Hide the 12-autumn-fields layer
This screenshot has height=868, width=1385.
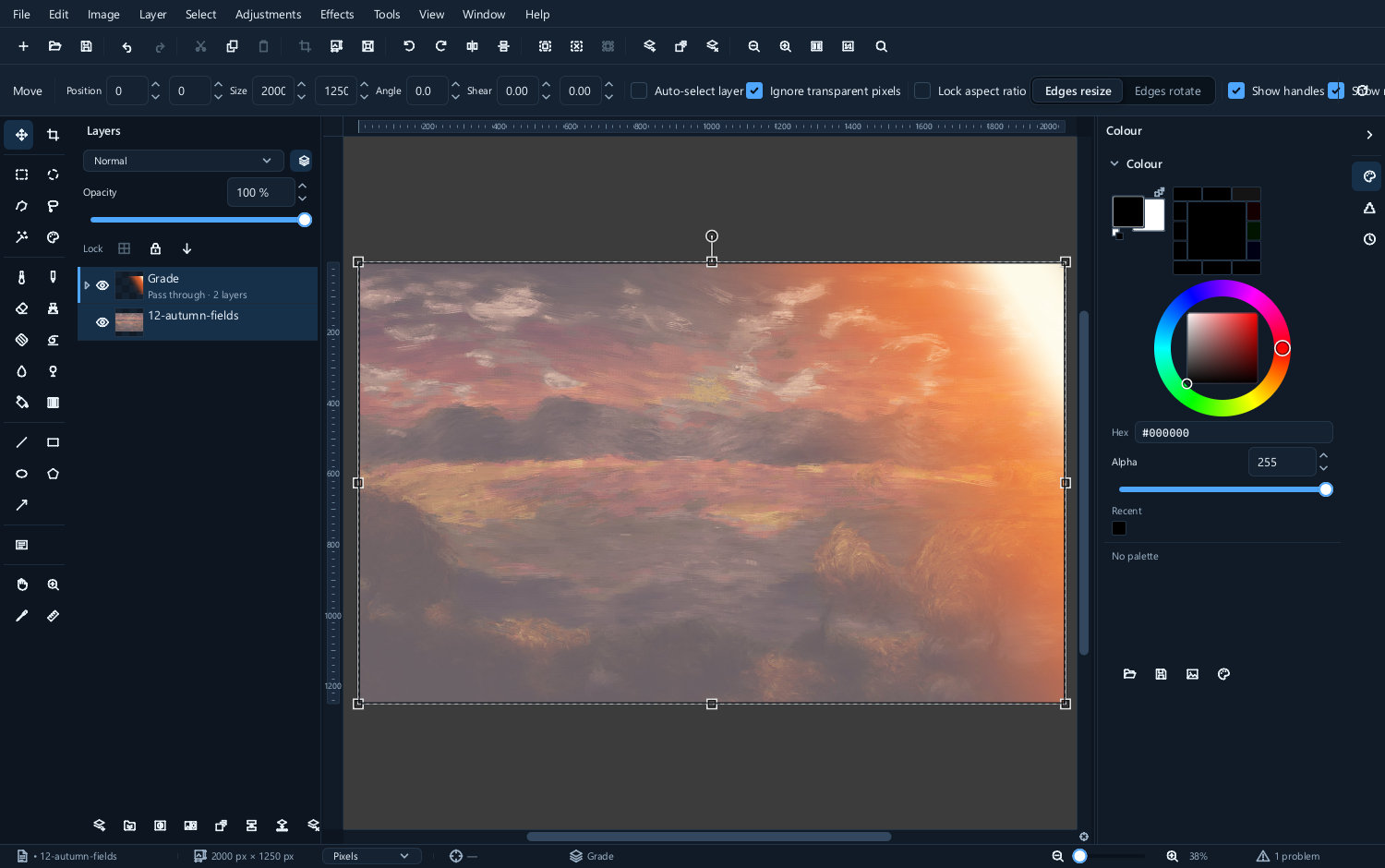pos(102,322)
